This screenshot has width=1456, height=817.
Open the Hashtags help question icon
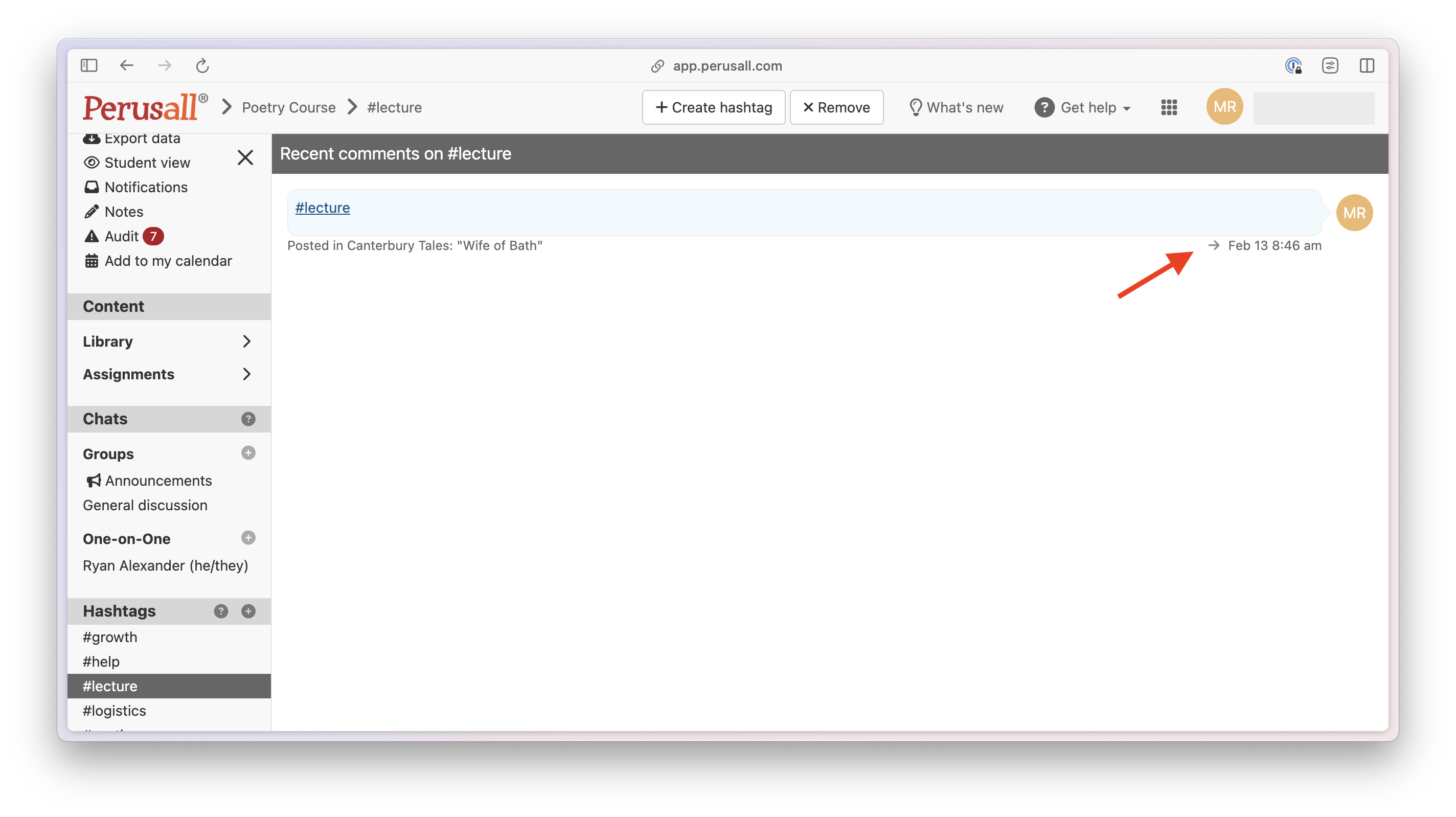click(221, 611)
